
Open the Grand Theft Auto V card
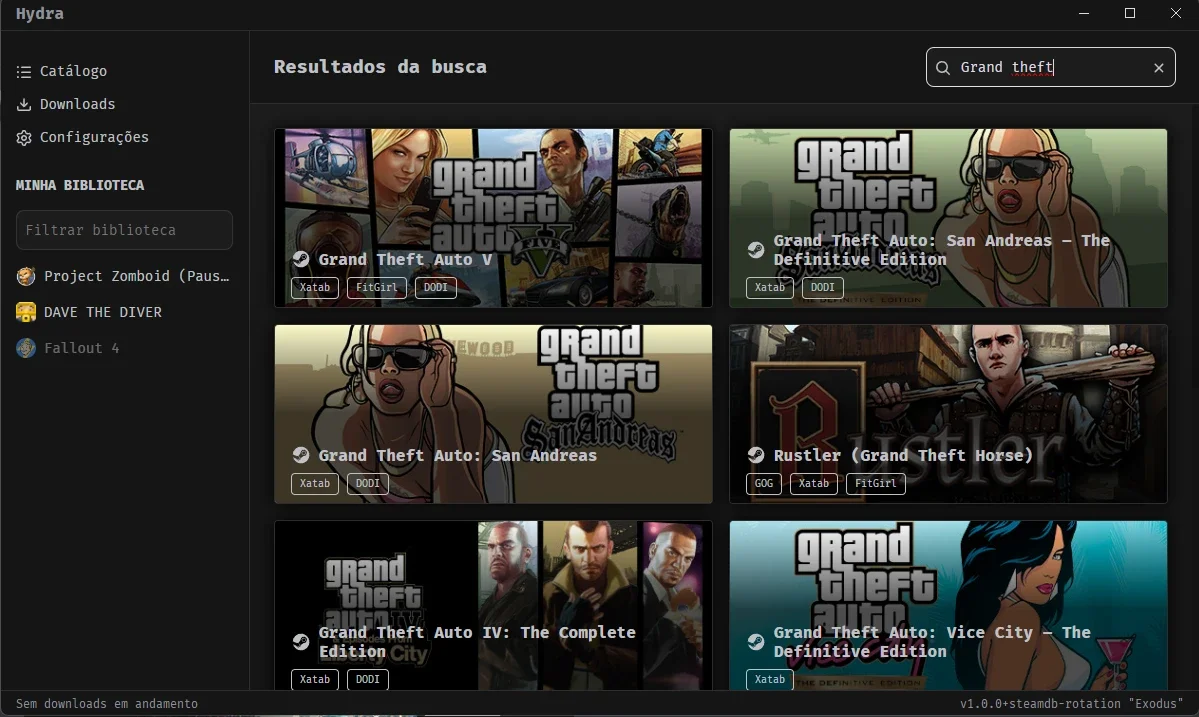coord(493,218)
